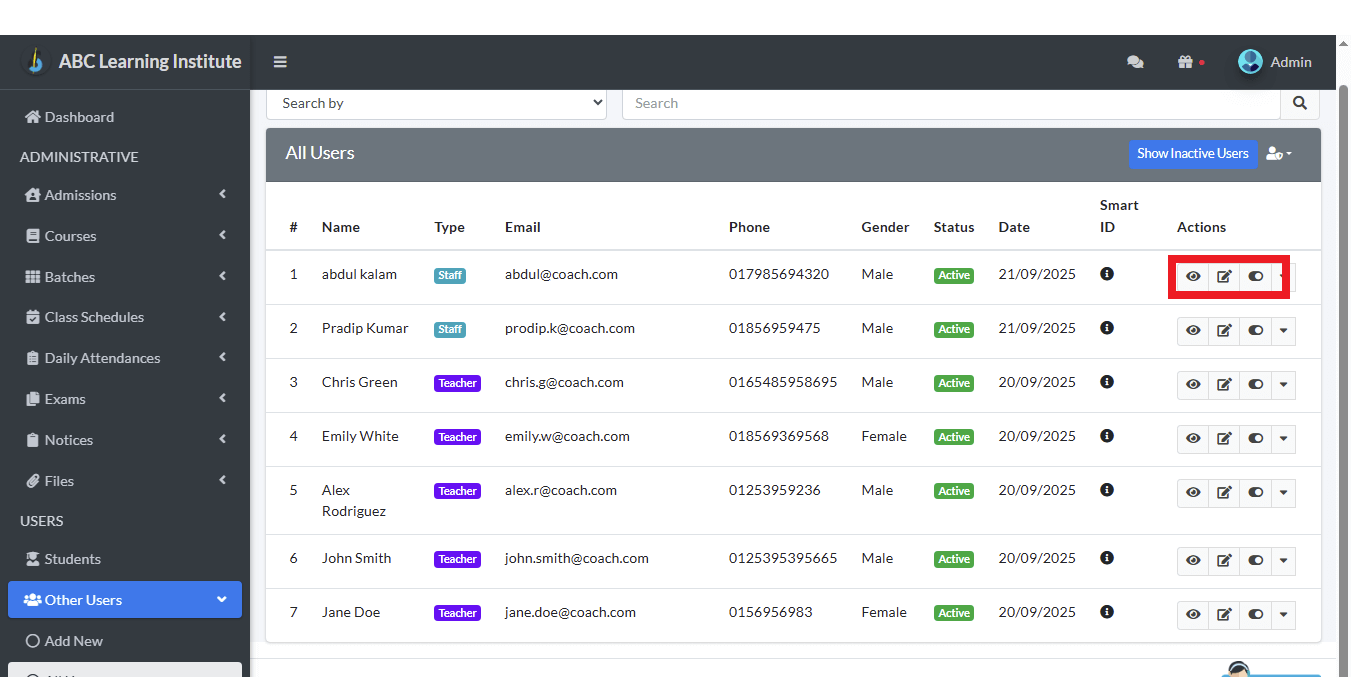Open the chat messages icon
Screen dimensions: 1351x677
(x=1135, y=62)
